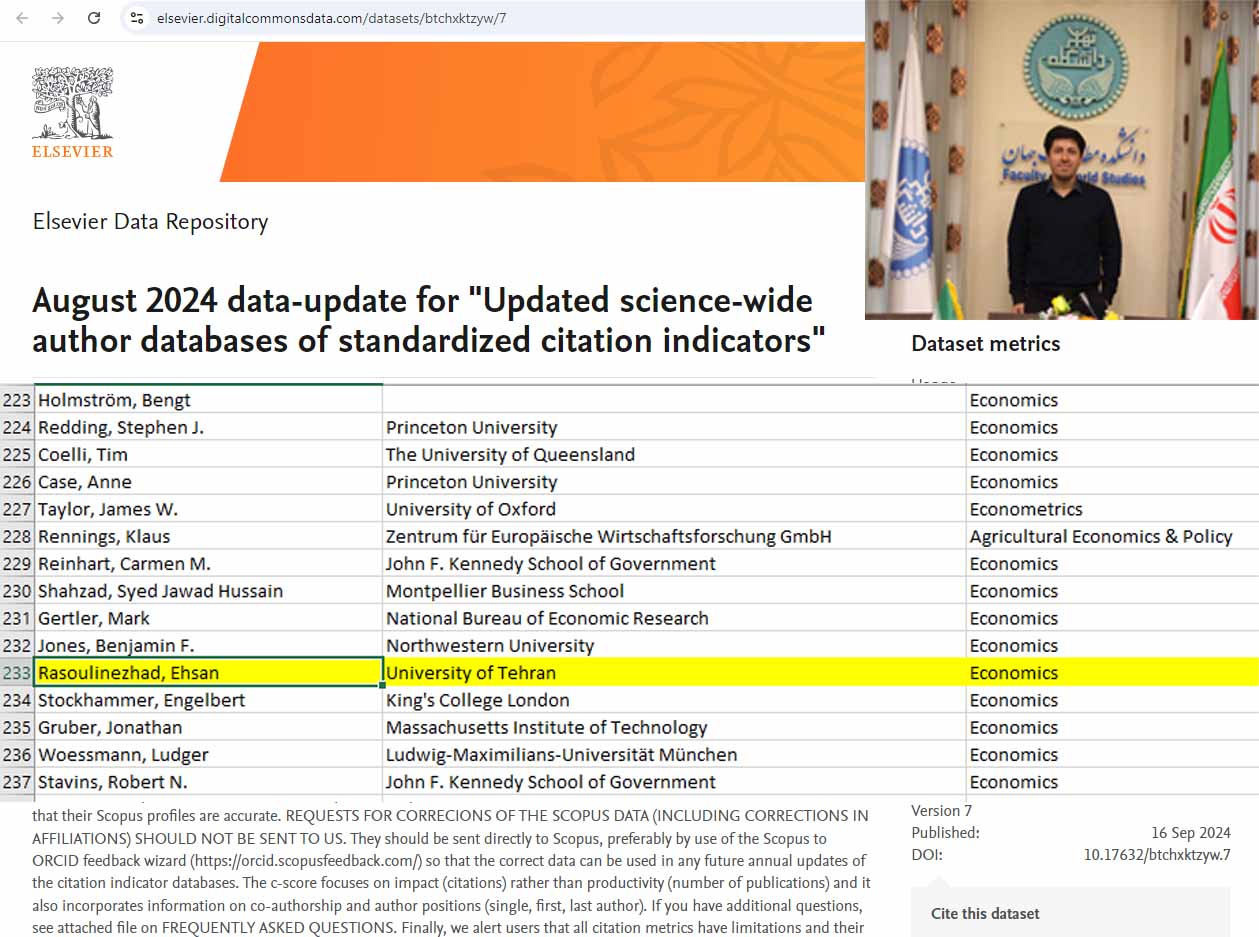Image resolution: width=1259 pixels, height=937 pixels.
Task: Select the cell Taylor, James W.
Action: tap(208, 509)
